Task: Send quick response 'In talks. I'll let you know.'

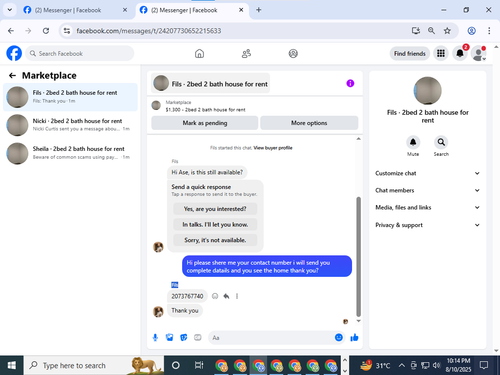Action: [215, 225]
